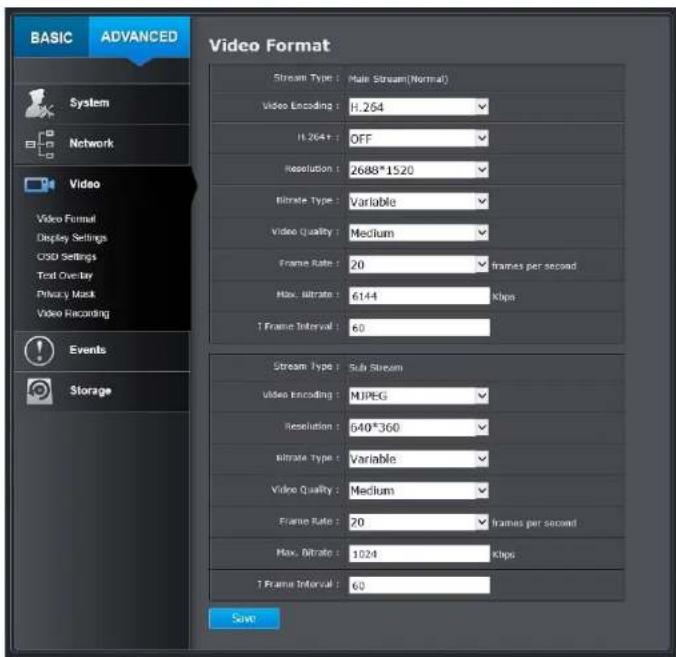
Task: Click the System sidebar icon
Action: pos(39,103)
